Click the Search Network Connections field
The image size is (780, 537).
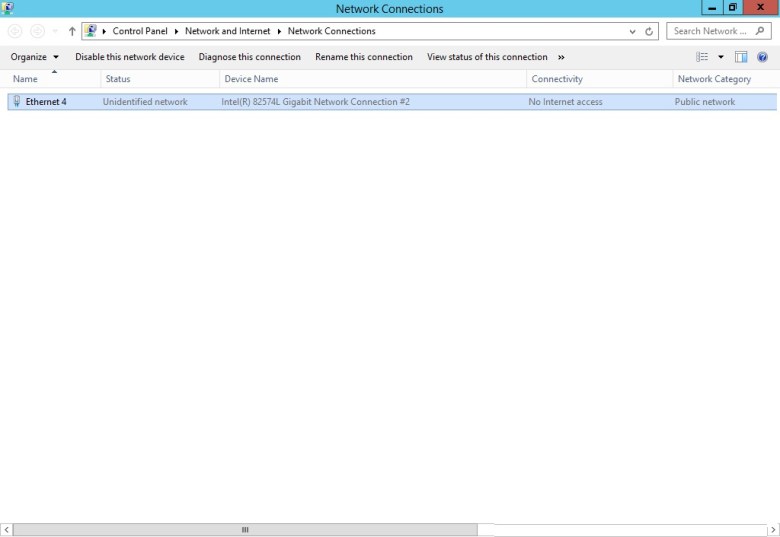click(710, 31)
